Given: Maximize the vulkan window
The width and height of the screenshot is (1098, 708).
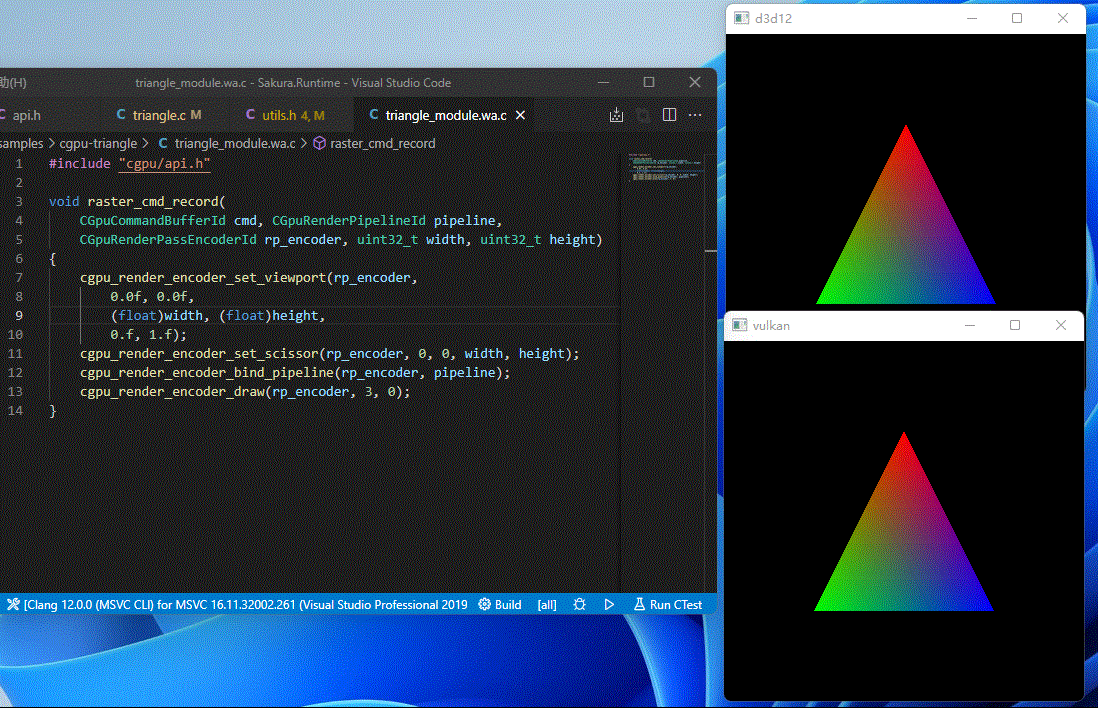Looking at the screenshot, I should [1015, 325].
